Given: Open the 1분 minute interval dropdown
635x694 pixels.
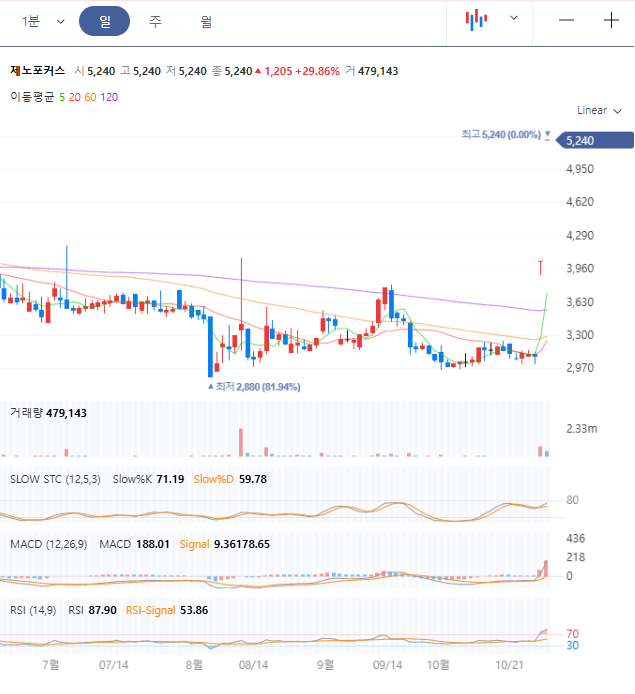Looking at the screenshot, I should pos(43,21).
